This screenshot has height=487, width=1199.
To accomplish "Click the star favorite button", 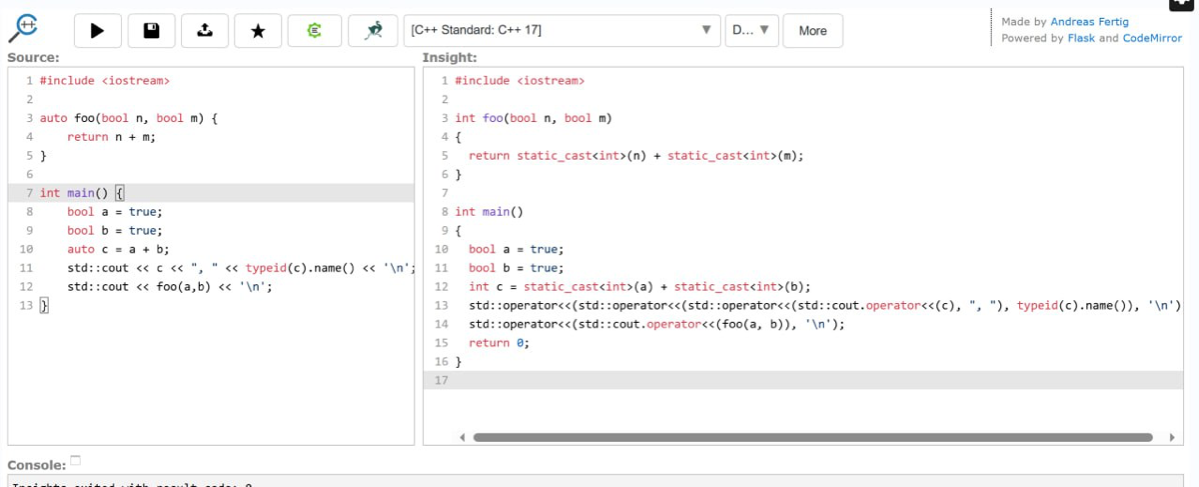I will pos(258,31).
